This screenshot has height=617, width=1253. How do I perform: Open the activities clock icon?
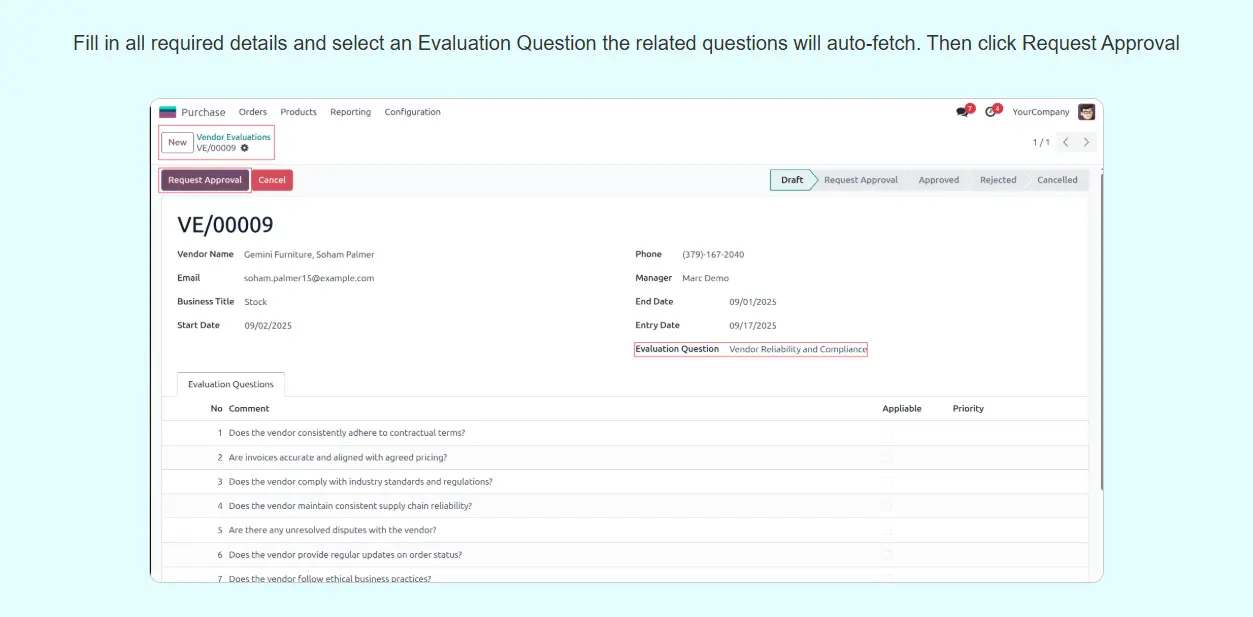(x=991, y=112)
